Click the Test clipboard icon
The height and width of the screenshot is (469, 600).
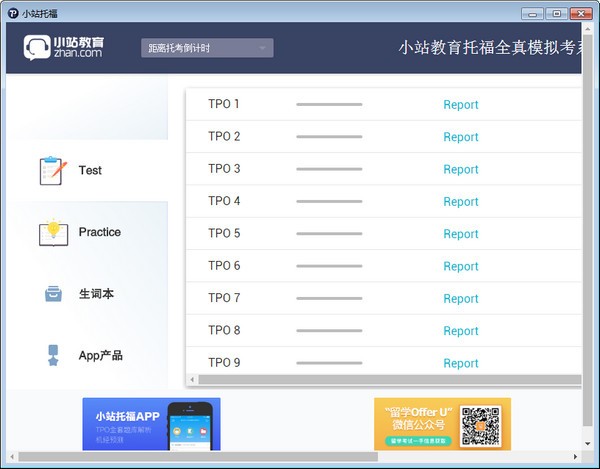coord(53,171)
